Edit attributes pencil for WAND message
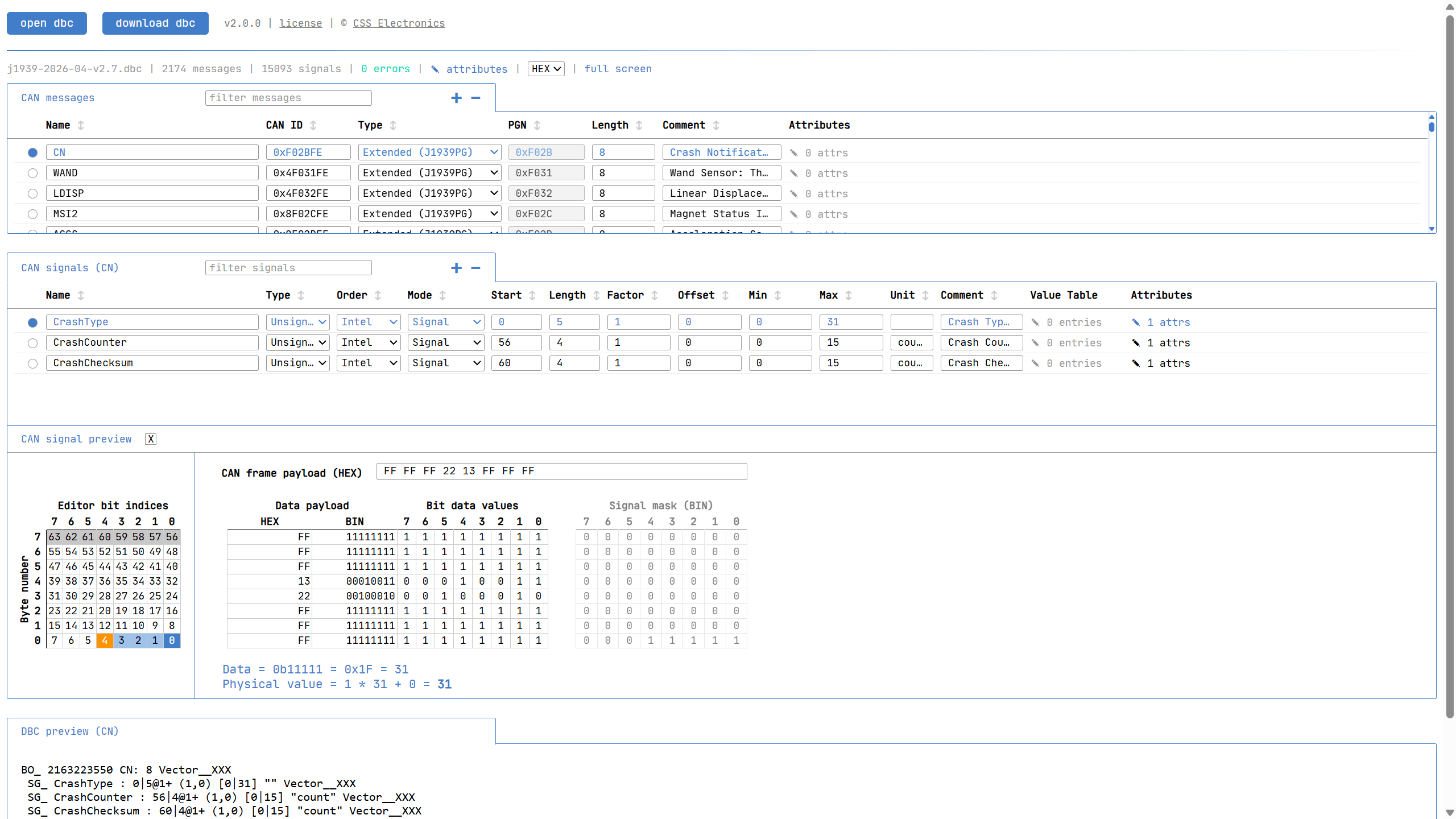The image size is (1456, 819). (794, 173)
